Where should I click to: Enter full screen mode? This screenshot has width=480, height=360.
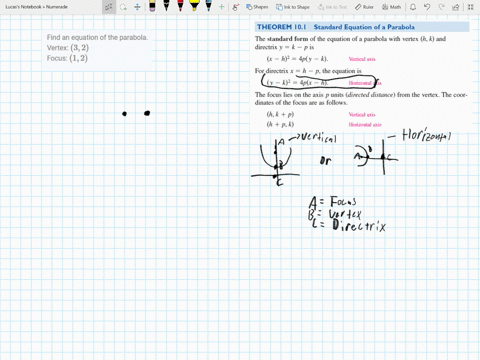470,7
